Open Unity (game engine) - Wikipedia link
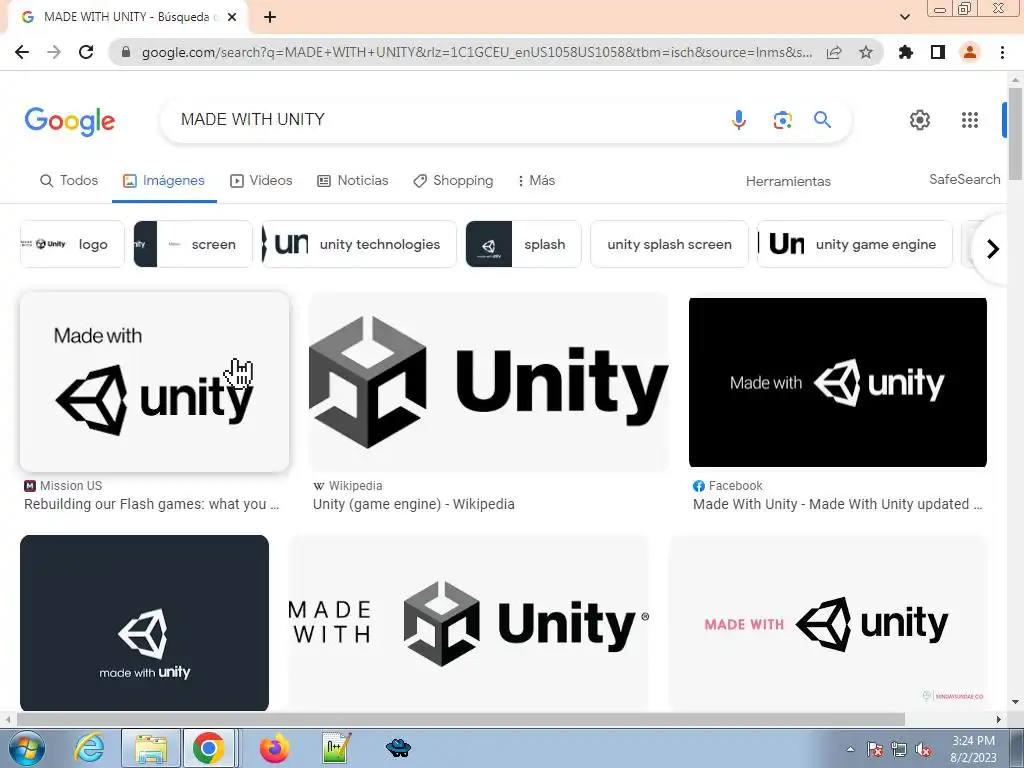 click(413, 504)
